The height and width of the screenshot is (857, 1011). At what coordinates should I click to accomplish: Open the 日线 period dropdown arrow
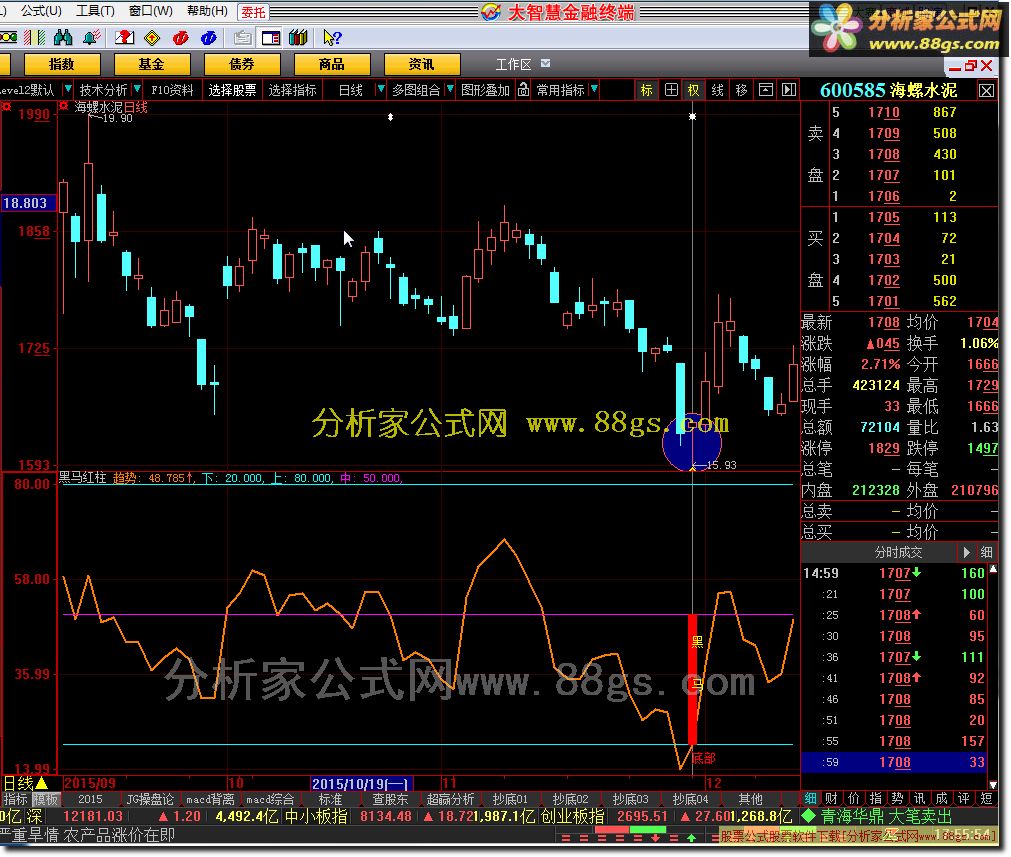point(380,89)
